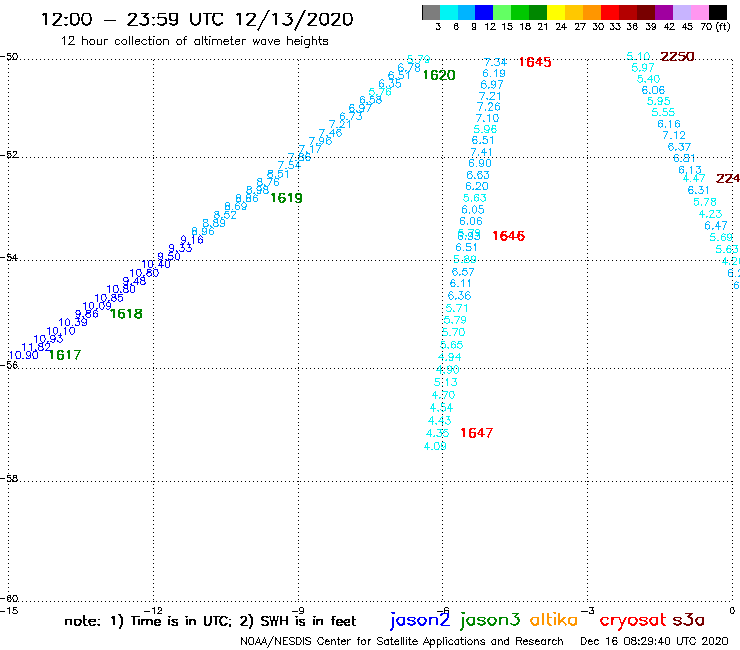Select the 8.52 wave height value
The height and width of the screenshot is (650, 740).
pyautogui.click(x=225, y=215)
